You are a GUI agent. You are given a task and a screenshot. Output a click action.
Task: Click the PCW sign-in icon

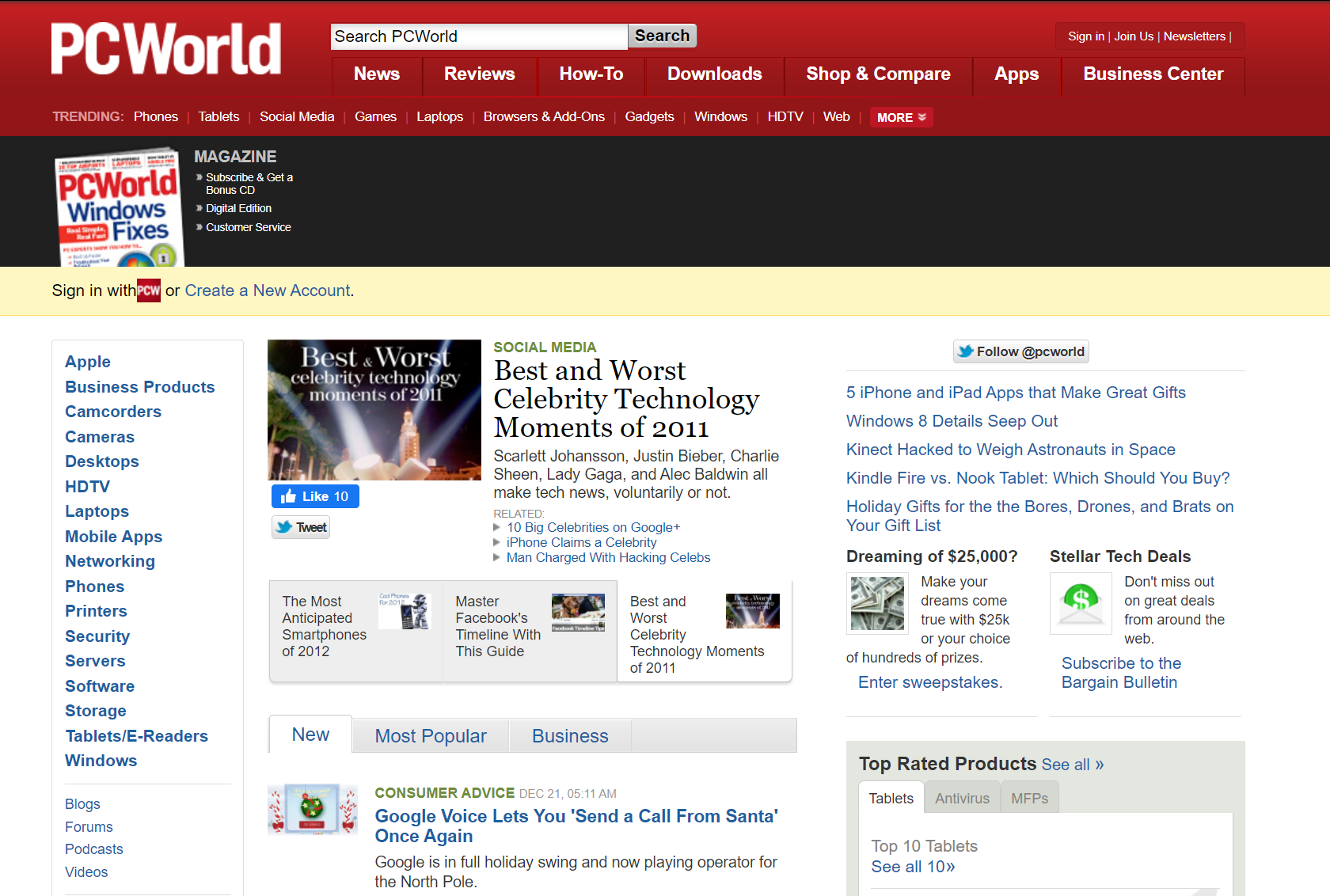click(149, 290)
